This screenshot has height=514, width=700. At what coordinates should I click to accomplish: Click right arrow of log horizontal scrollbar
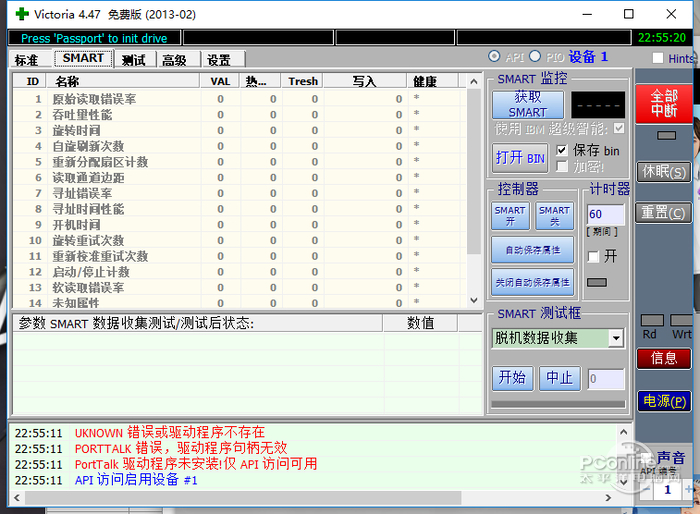tap(608, 497)
